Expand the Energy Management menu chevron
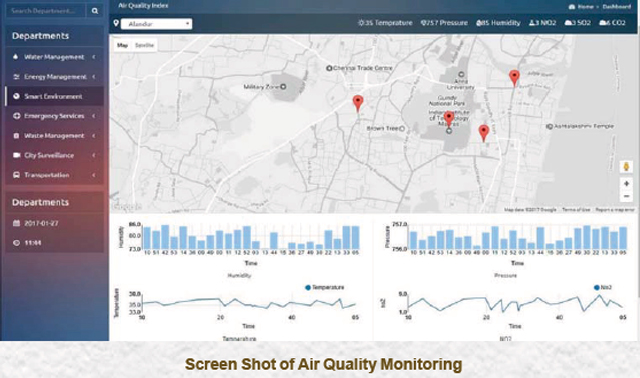This screenshot has height=378, width=640. 94,76
